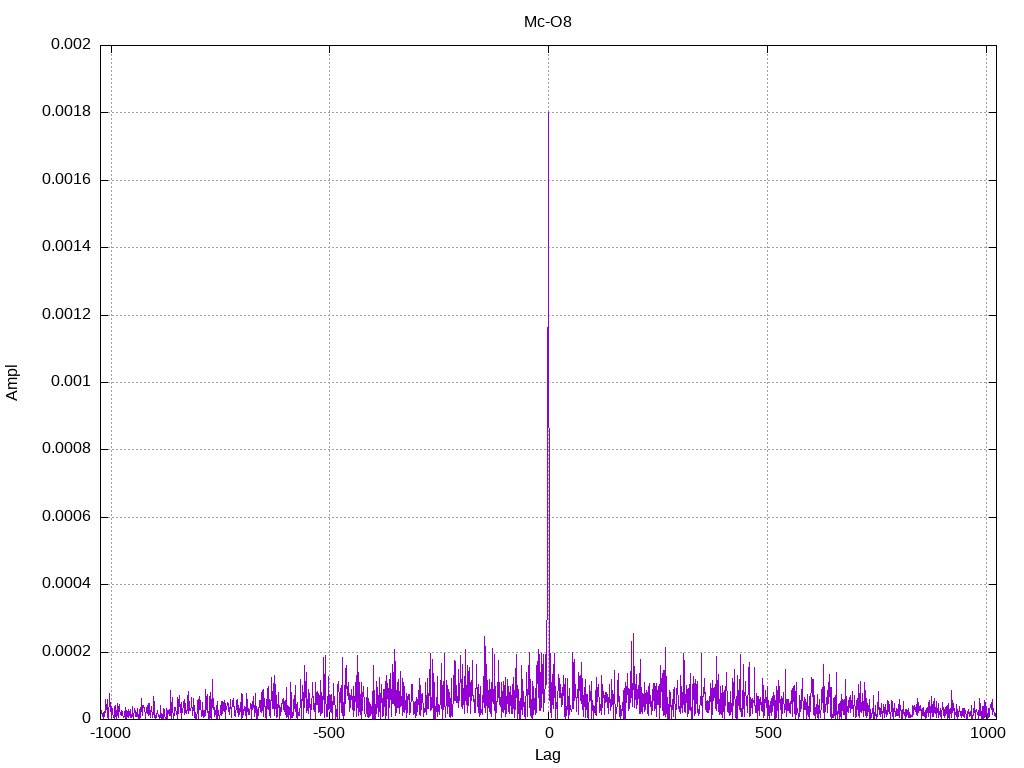Select the 0.0004 y-axis tick label

(x=66, y=584)
